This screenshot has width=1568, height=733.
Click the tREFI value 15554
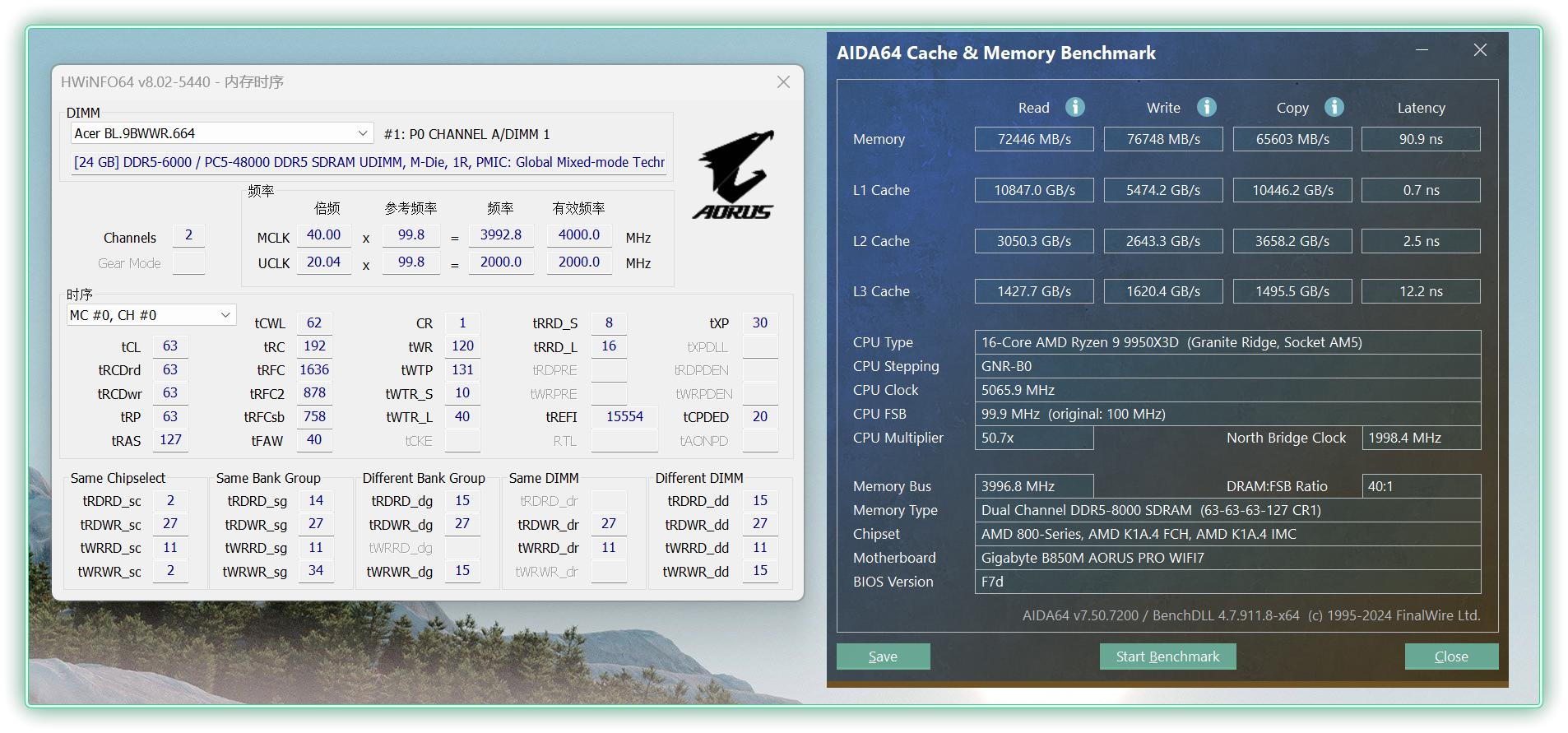624,417
